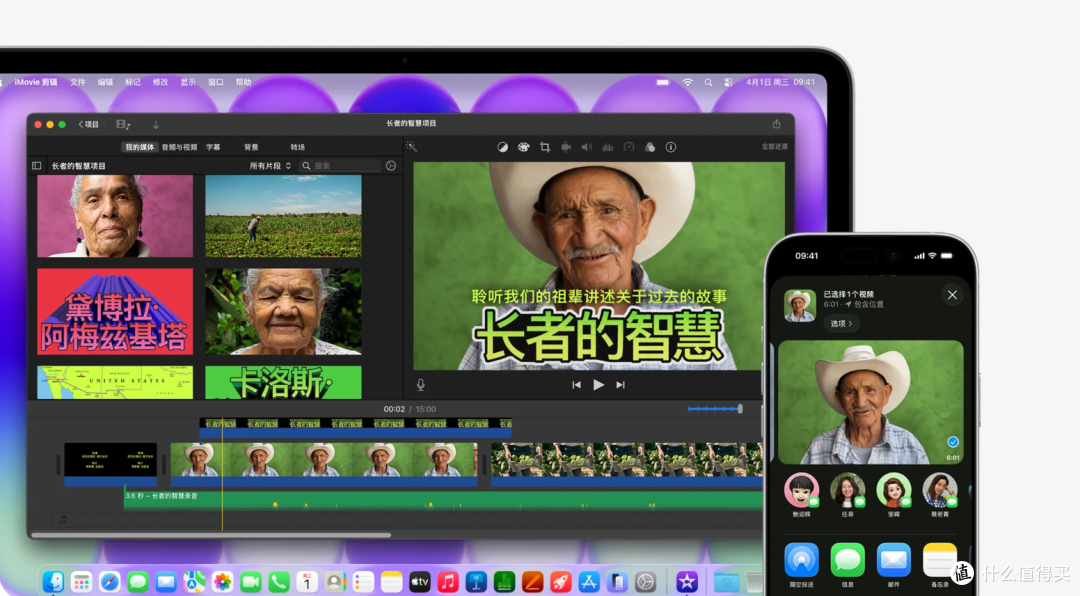
Task: Select the farmer in green field clip
Action: coord(283,216)
